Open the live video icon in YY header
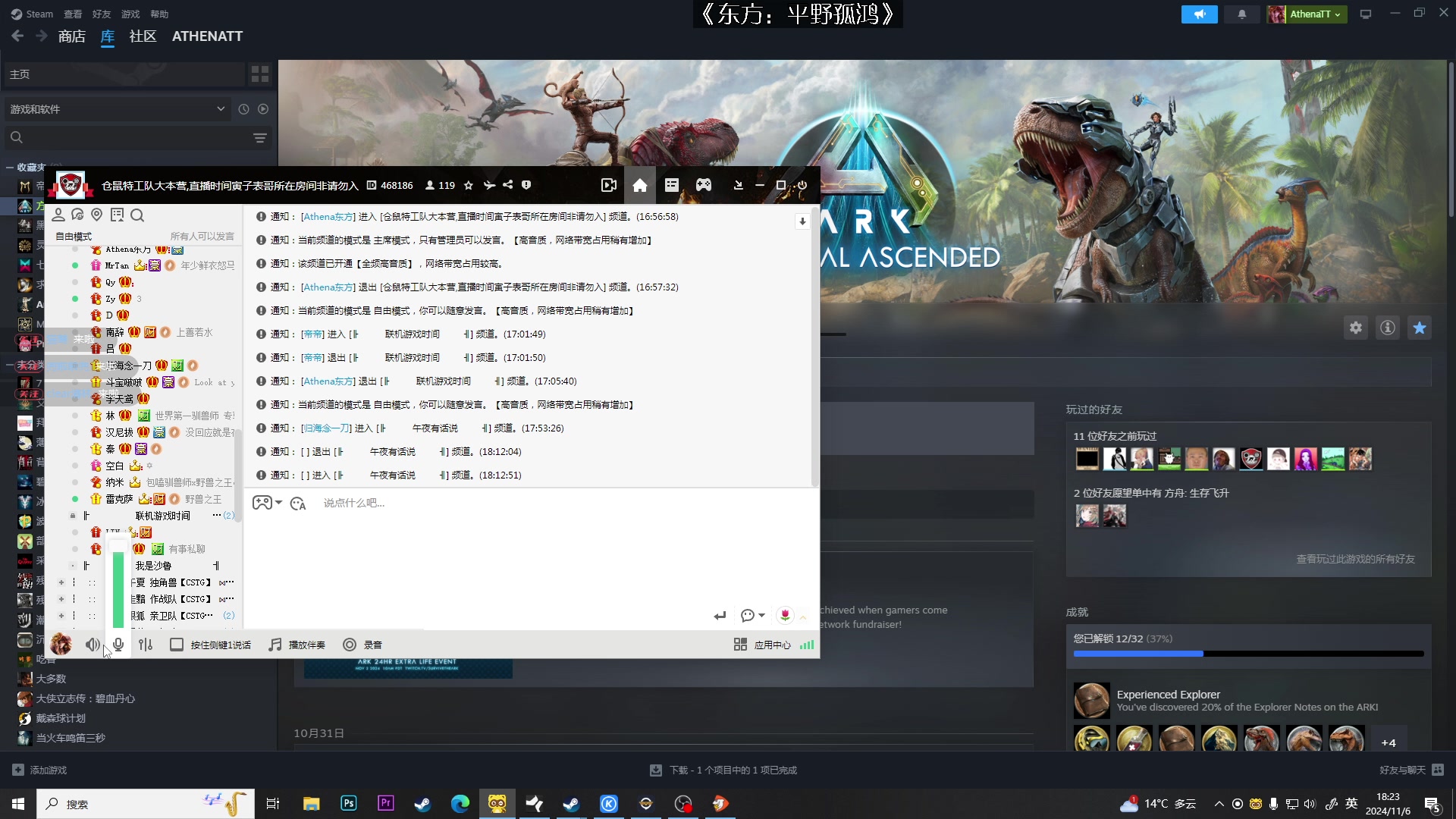The width and height of the screenshot is (1456, 819). [608, 186]
